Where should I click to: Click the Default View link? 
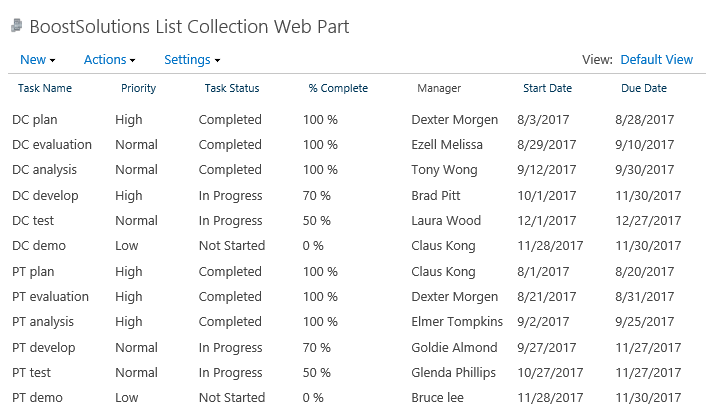[x=657, y=60]
